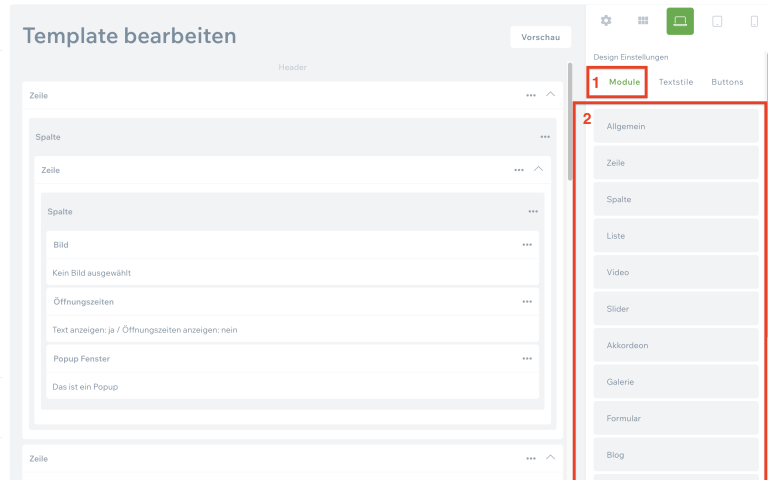Open three-dot menu of Bild module

[x=527, y=245]
